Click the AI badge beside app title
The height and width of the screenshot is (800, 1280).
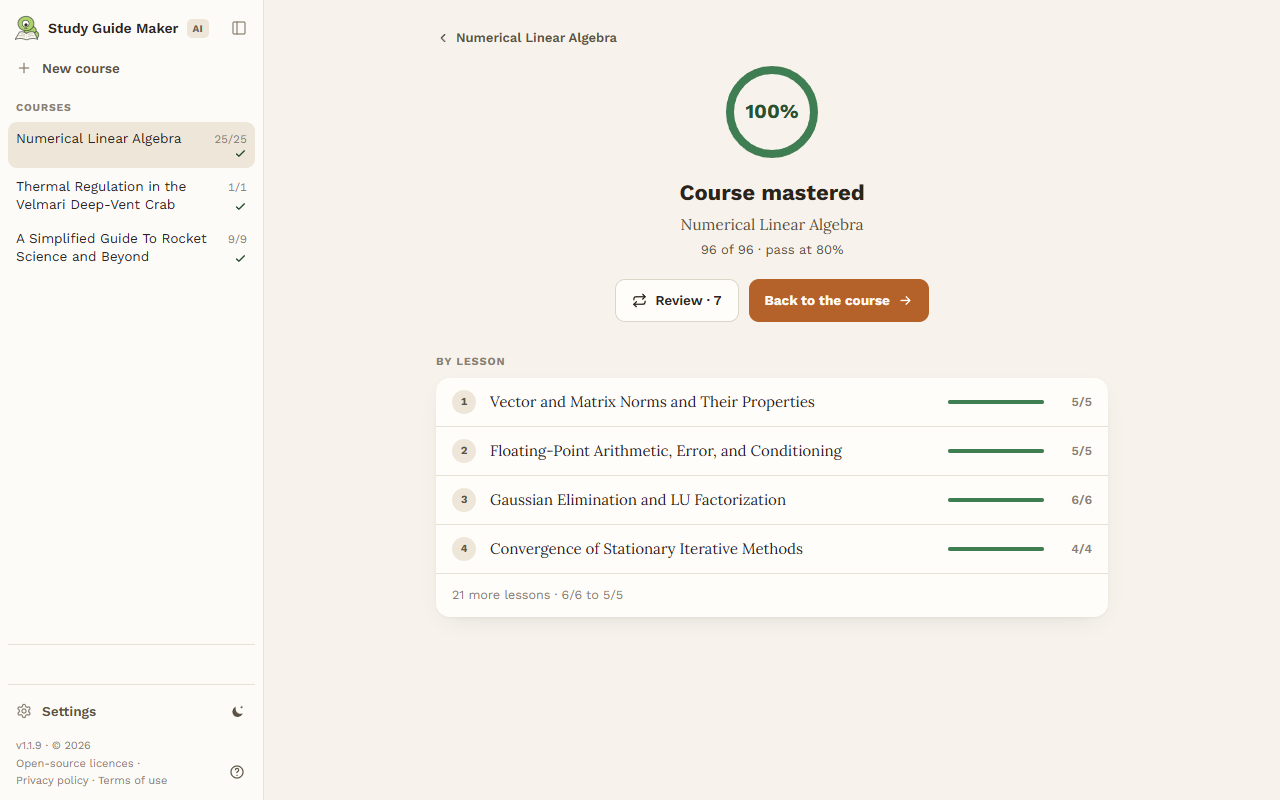(198, 28)
